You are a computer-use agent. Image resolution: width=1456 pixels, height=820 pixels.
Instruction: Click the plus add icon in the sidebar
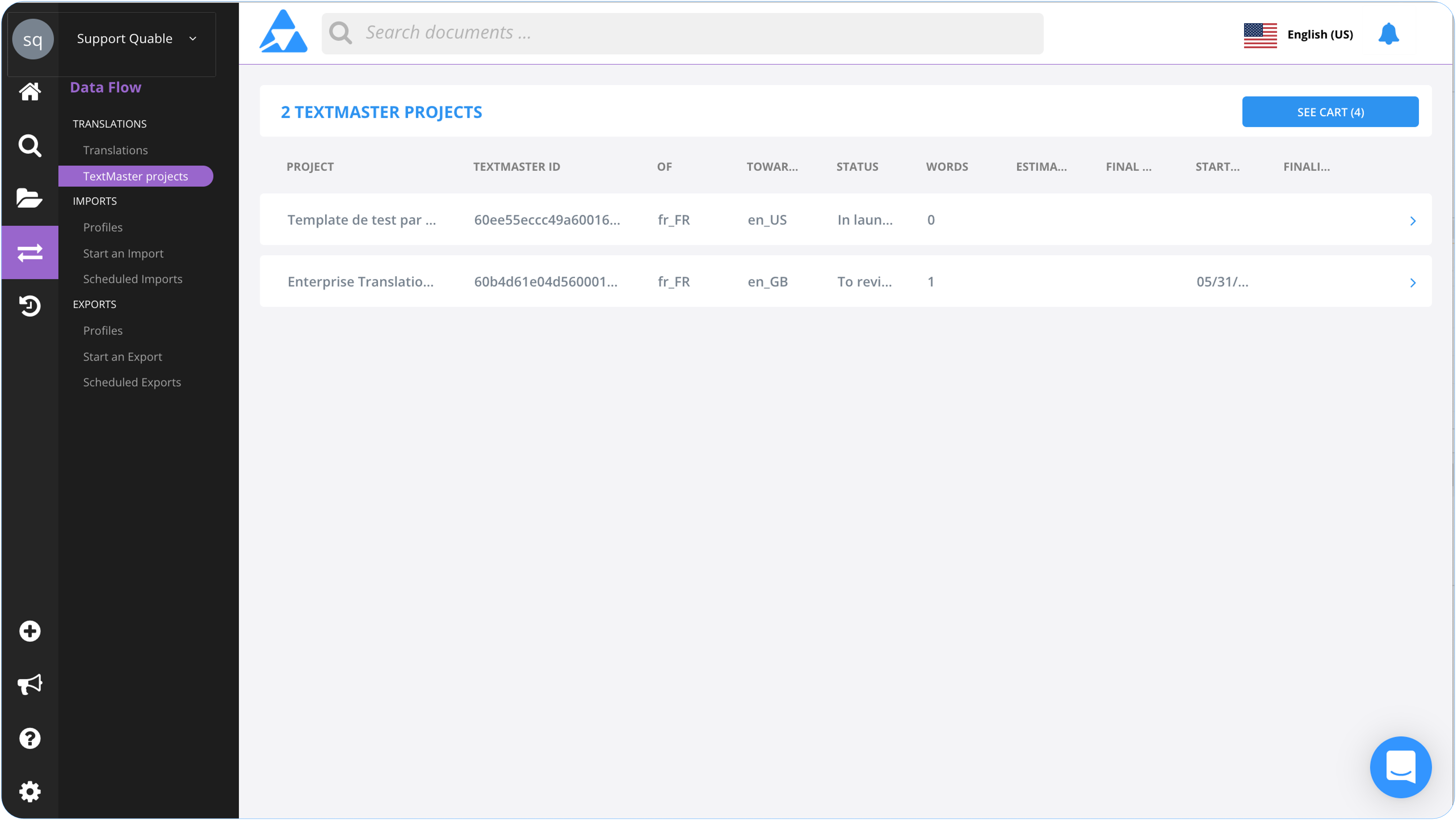click(30, 631)
